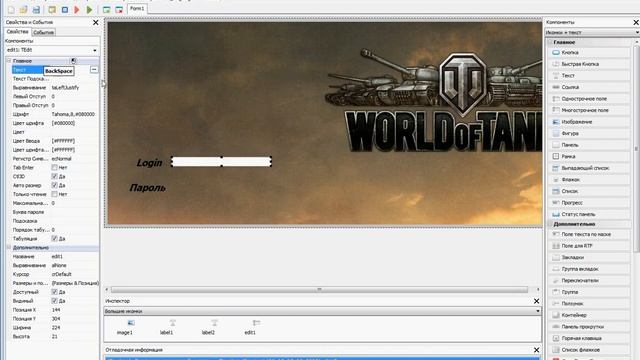Toggle the Табуляция checkbox
This screenshot has height=360, width=640.
[x=54, y=239]
